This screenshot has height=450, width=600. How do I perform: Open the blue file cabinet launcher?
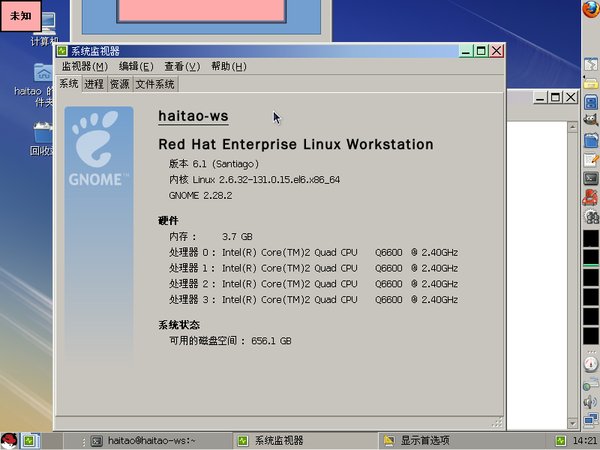point(591,103)
